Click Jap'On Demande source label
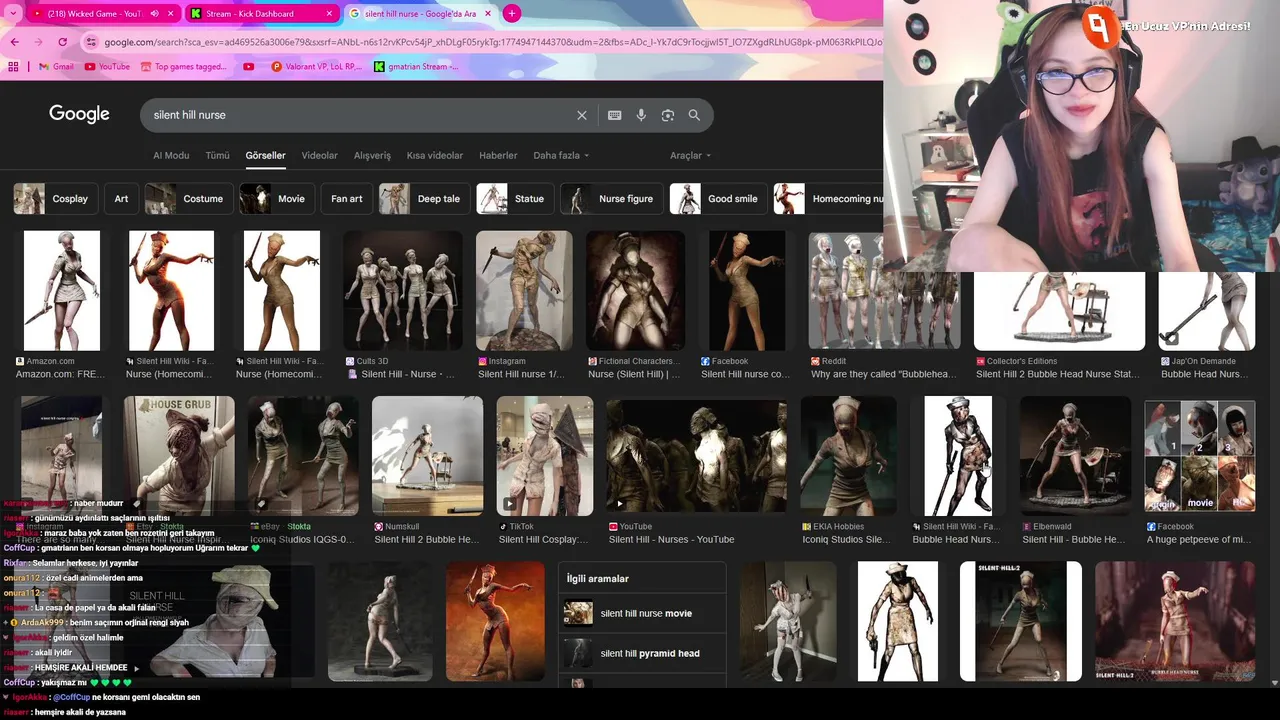Screen dimensions: 1280x720 point(1203,361)
